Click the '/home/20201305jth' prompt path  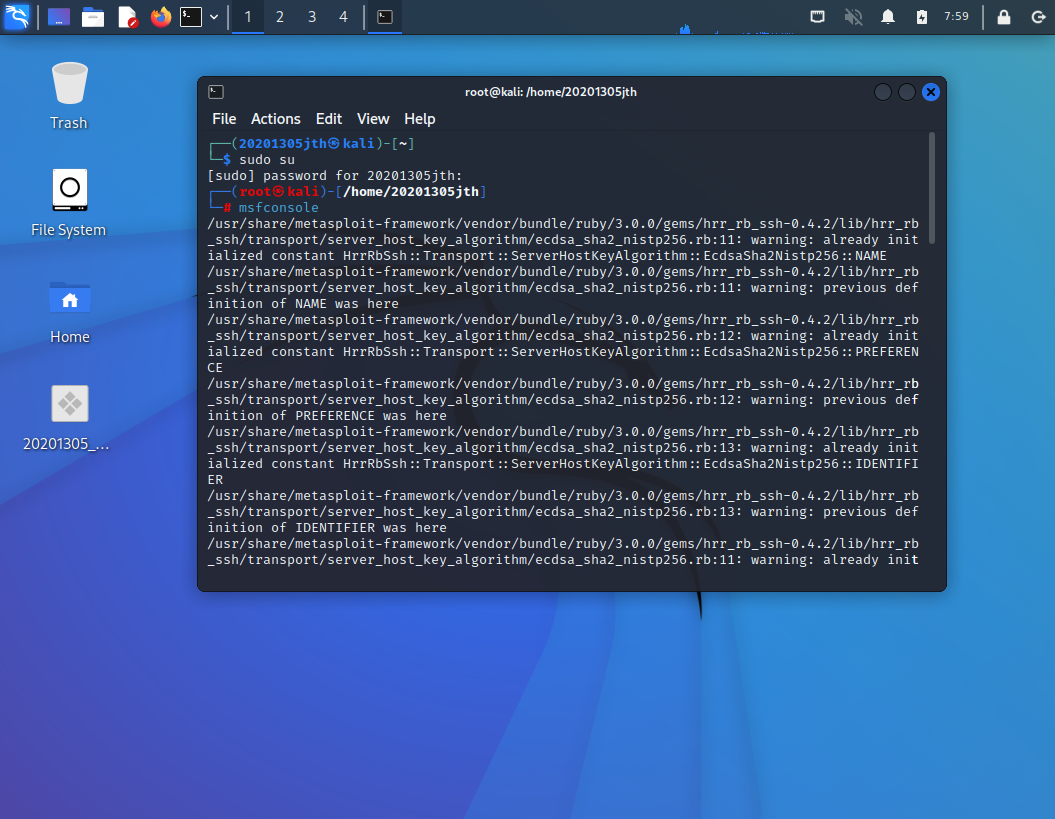411,192
